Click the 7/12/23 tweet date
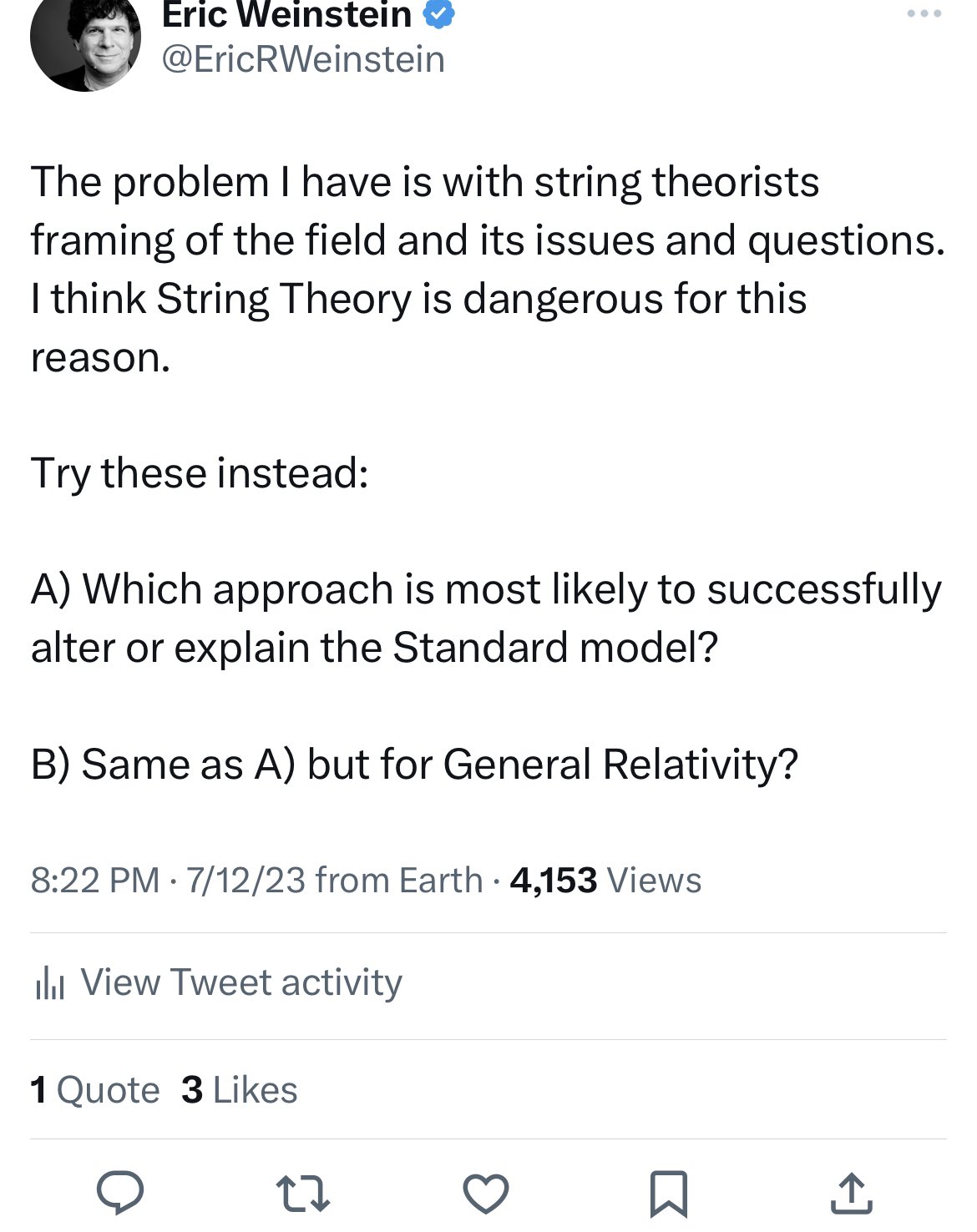977x1232 pixels. click(x=246, y=880)
